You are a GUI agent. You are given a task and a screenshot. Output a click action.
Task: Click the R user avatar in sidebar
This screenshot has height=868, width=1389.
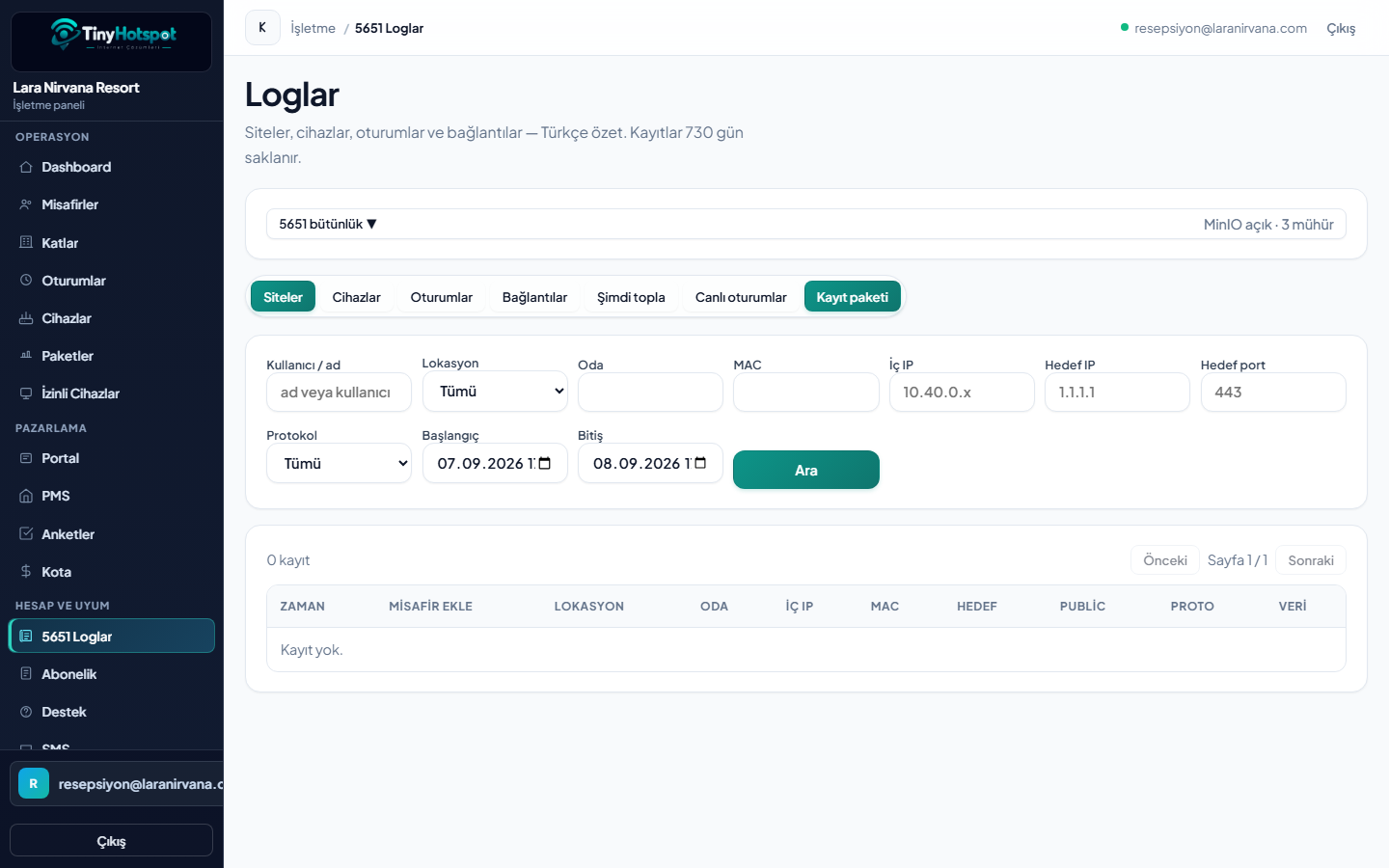[34, 784]
